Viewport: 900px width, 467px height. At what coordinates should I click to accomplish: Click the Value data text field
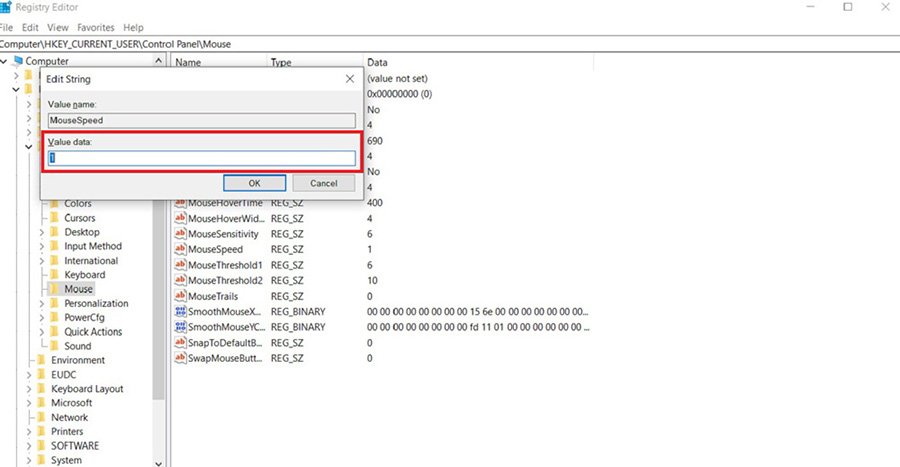pos(202,158)
